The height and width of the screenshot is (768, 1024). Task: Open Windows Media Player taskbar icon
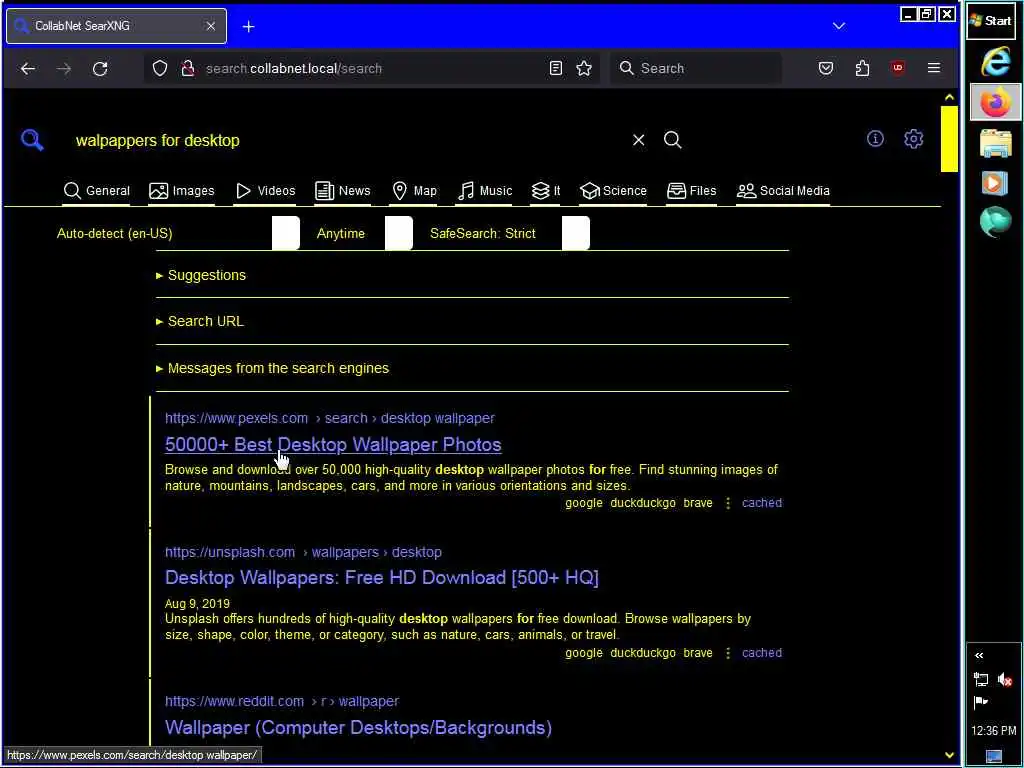pyautogui.click(x=995, y=183)
